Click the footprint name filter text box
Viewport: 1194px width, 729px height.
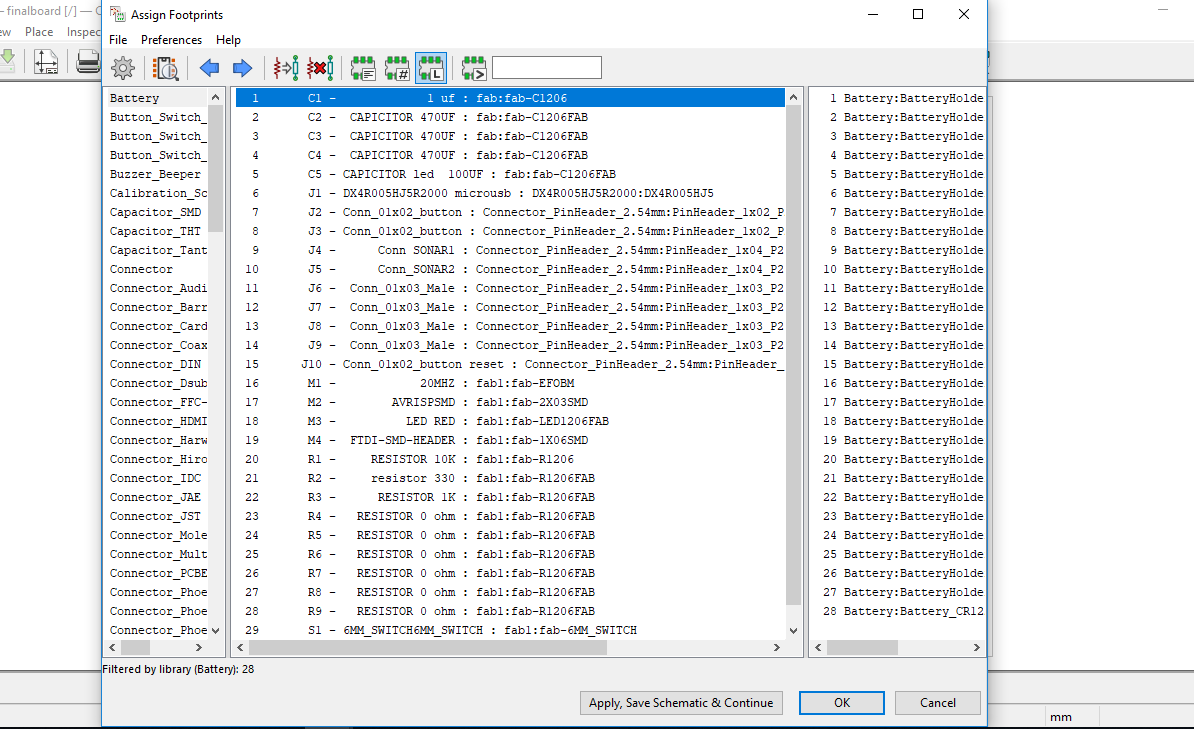[x=547, y=68]
